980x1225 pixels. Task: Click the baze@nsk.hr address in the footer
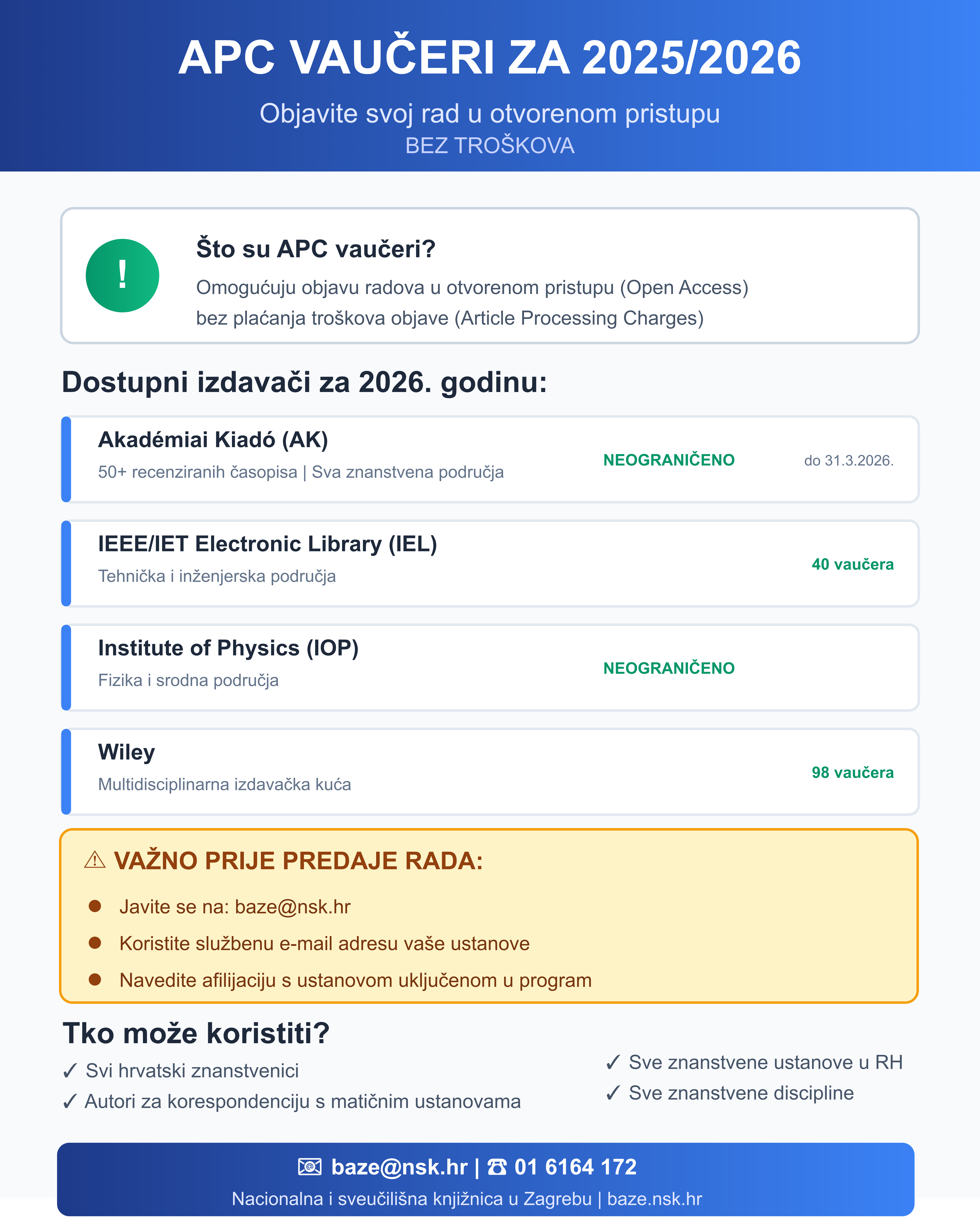point(399,1167)
